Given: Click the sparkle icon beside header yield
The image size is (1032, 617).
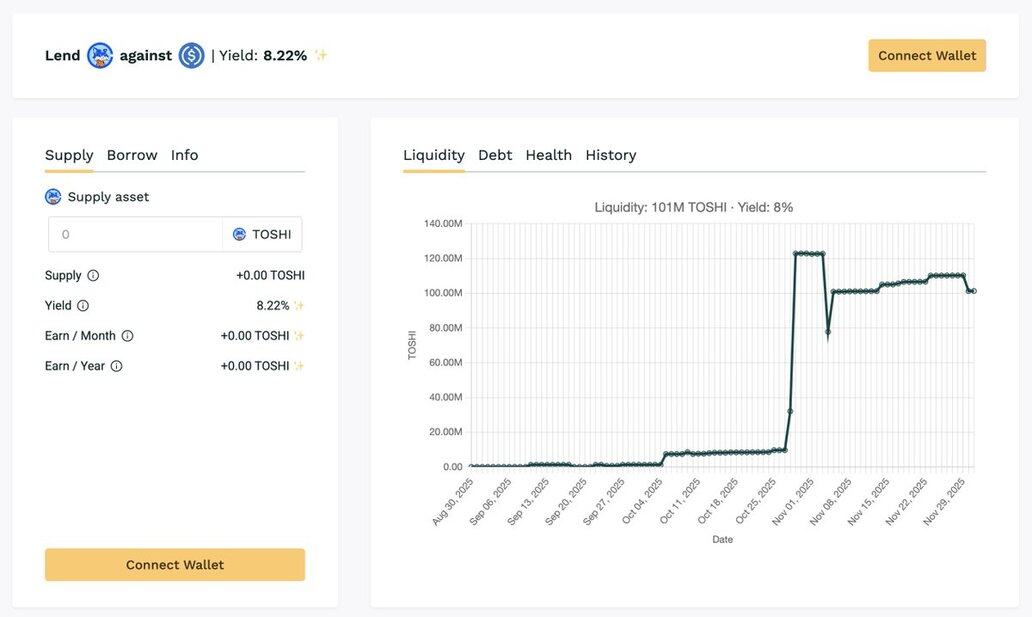Looking at the screenshot, I should pos(321,56).
